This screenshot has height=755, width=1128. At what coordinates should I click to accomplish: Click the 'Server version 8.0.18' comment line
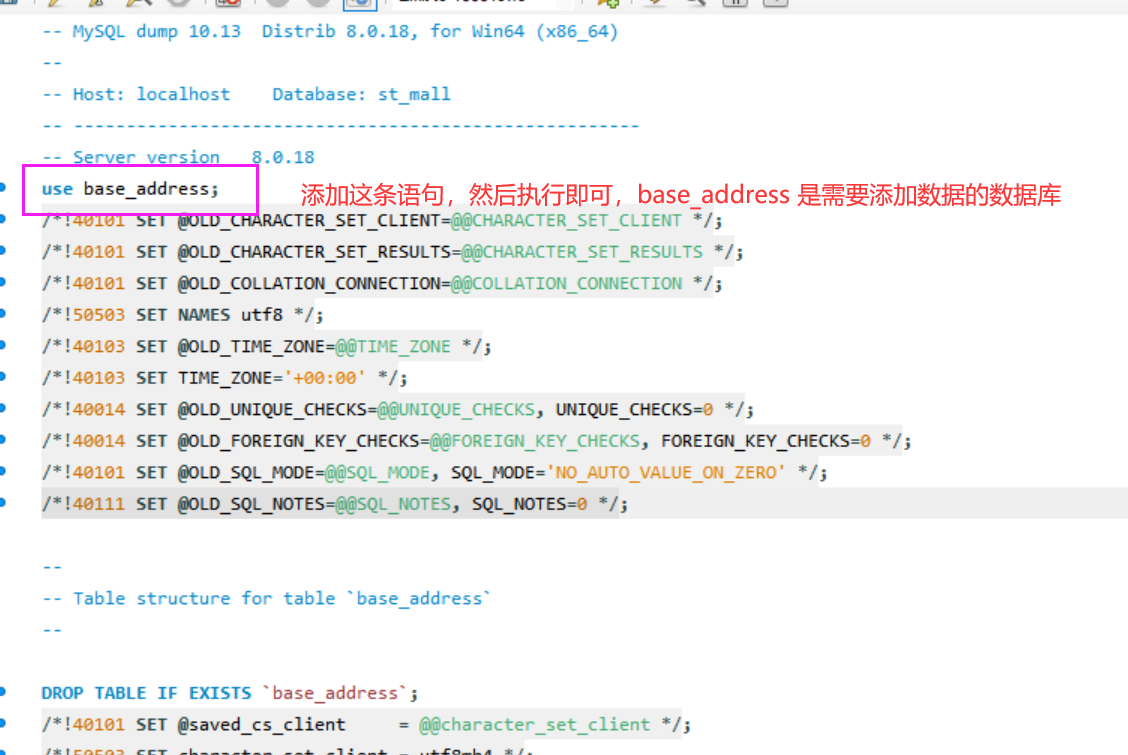(x=178, y=157)
